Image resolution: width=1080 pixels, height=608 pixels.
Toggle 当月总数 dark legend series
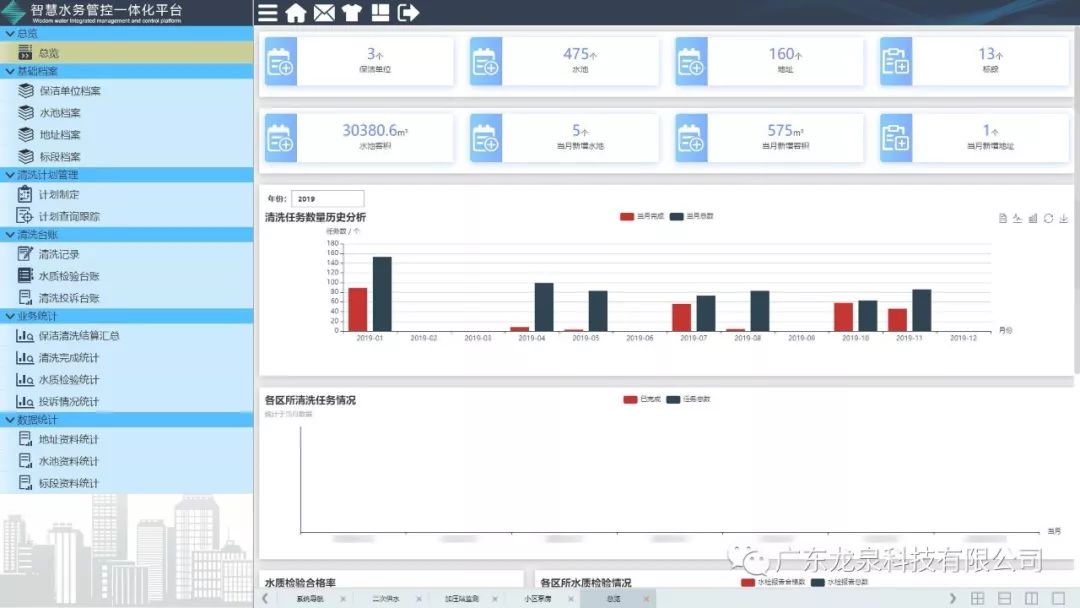tap(691, 216)
